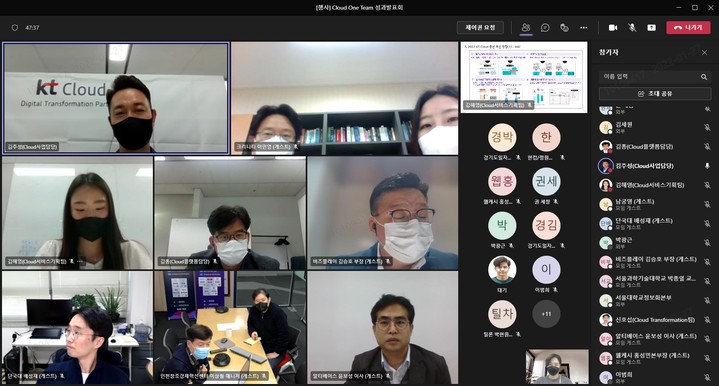Screen dimensions: 719x386
Task: Expand the +11 additional participants bubble
Action: (x=546, y=314)
